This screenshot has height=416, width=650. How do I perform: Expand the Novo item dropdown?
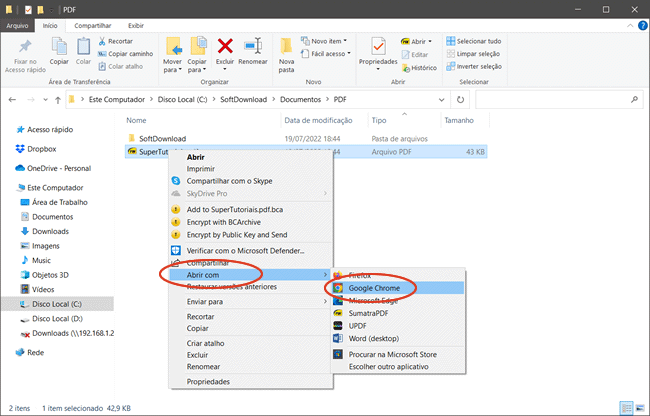(333, 41)
